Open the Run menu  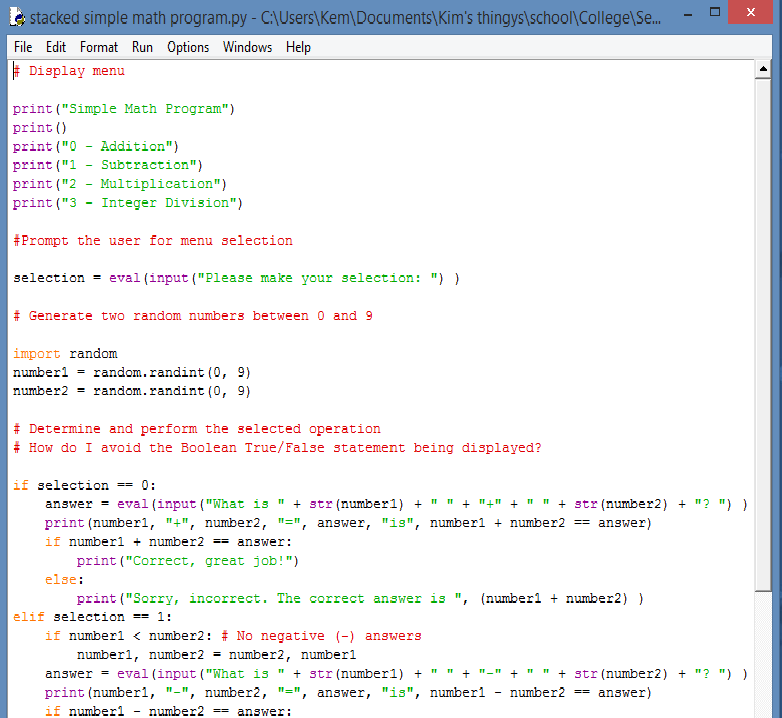pos(142,47)
